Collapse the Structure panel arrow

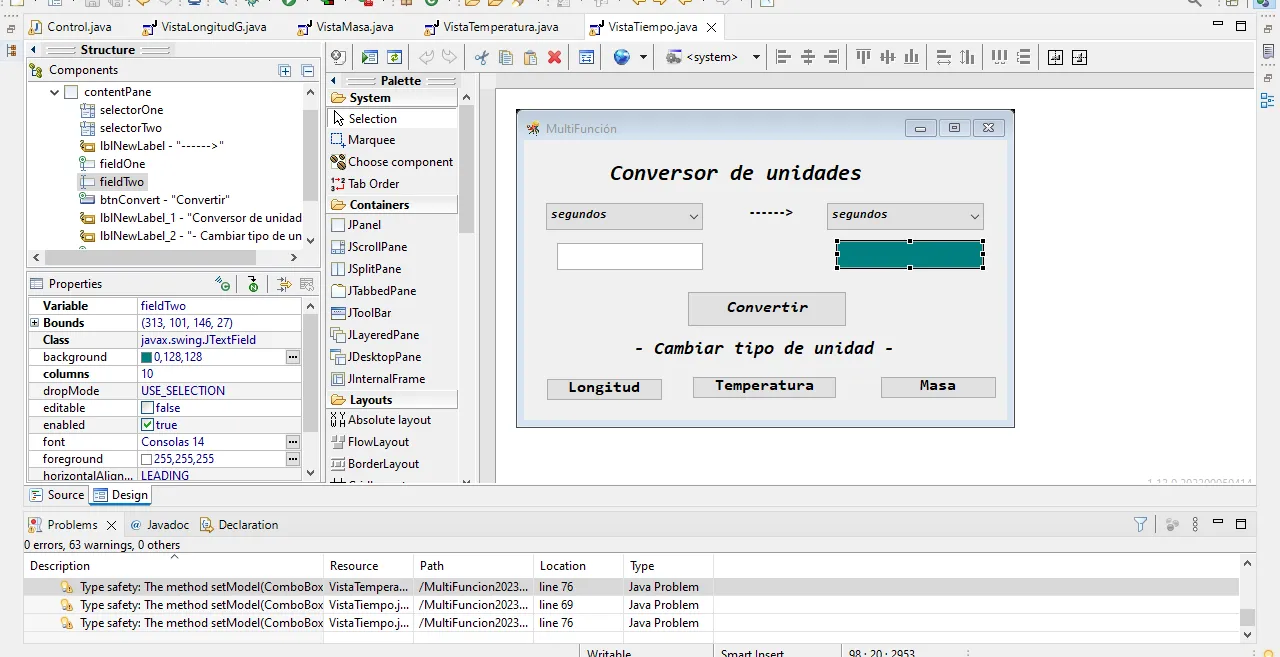click(33, 50)
